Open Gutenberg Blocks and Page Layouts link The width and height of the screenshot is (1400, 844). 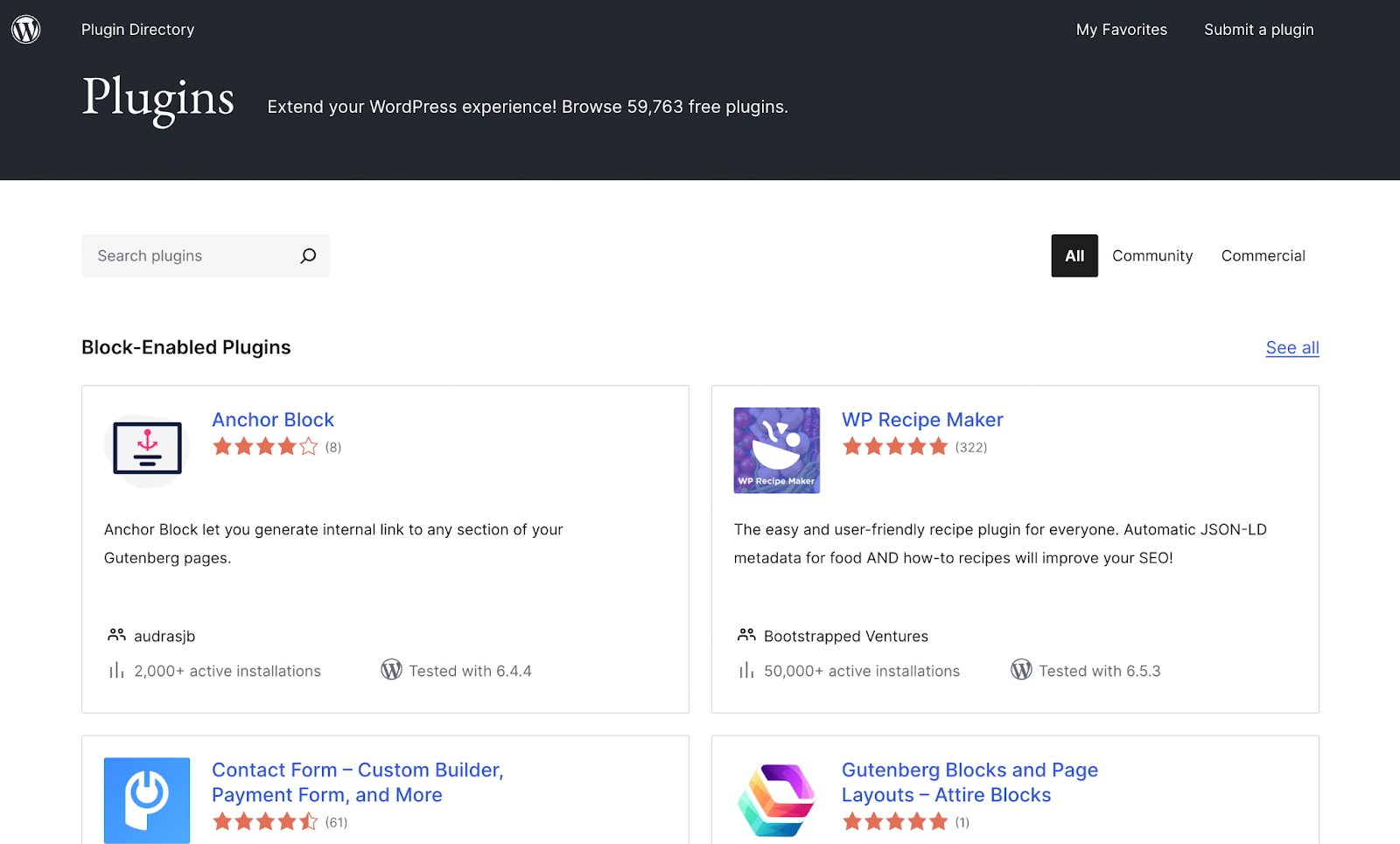(x=969, y=782)
